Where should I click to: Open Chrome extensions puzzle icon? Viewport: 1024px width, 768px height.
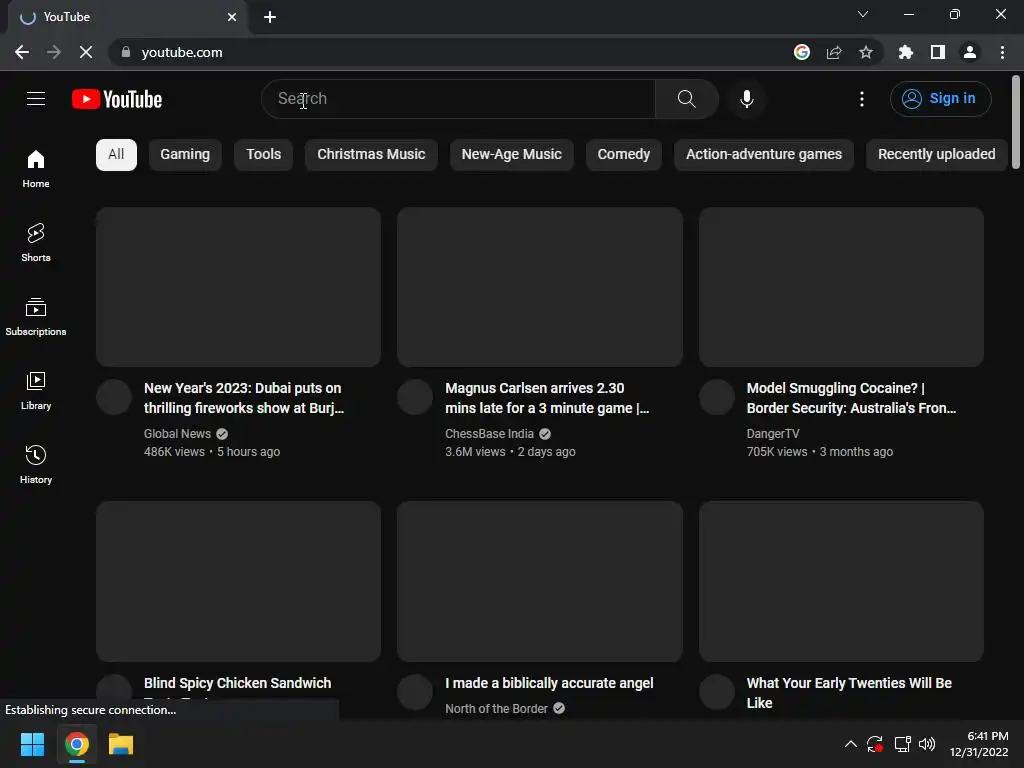click(905, 52)
